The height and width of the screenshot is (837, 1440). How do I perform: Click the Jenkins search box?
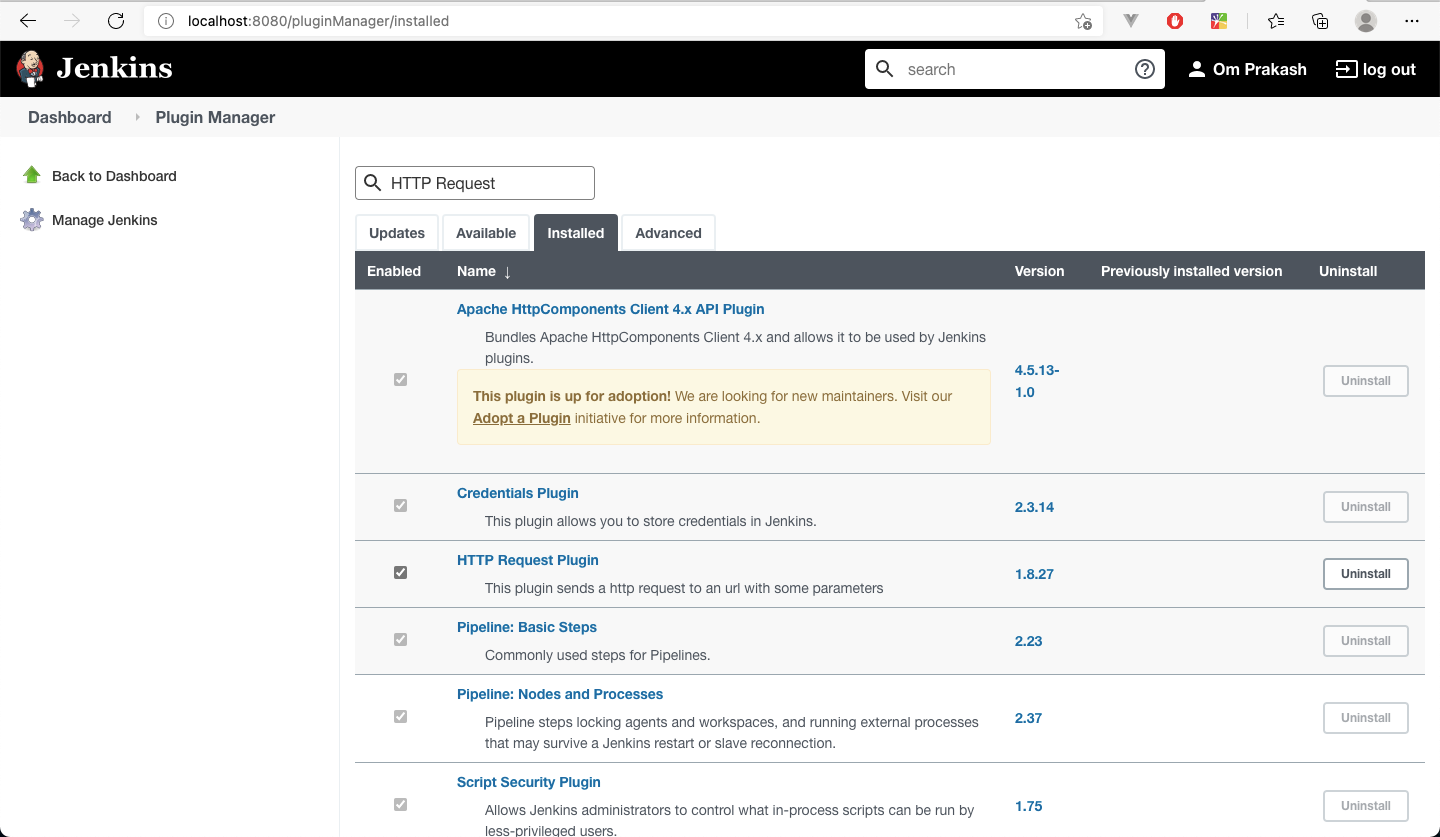(x=1015, y=69)
